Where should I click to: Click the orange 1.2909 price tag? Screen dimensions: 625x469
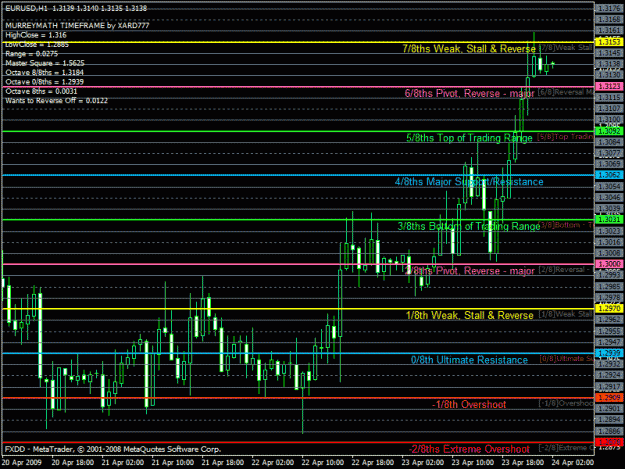pos(609,398)
